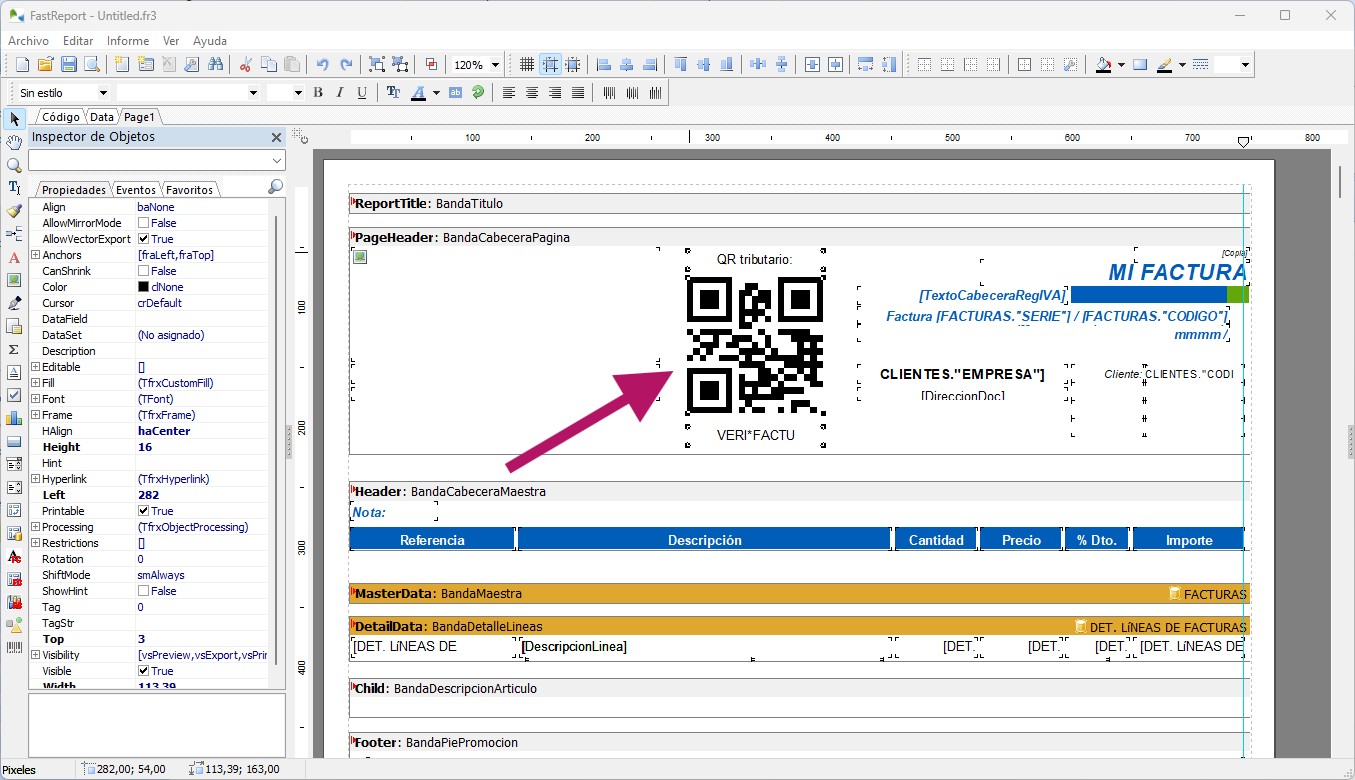
Task: Toggle the CanShrink property checkbox
Action: [143, 271]
